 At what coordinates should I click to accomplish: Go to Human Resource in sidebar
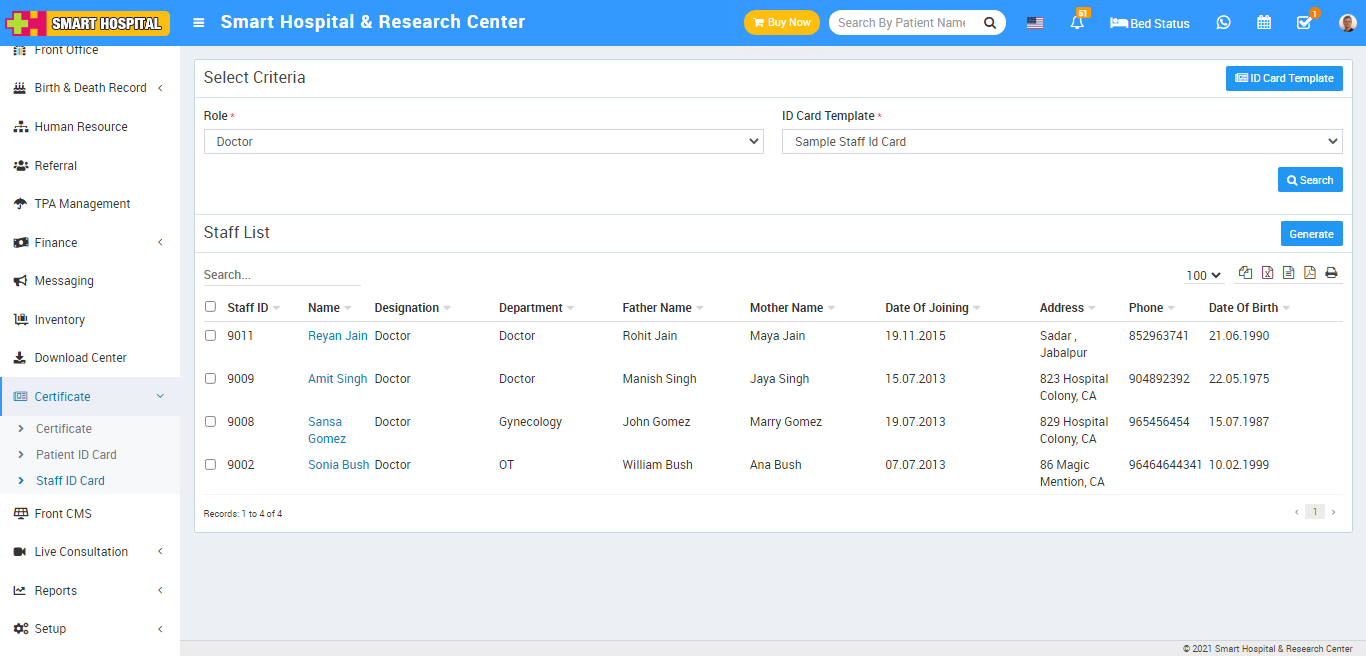coord(81,127)
